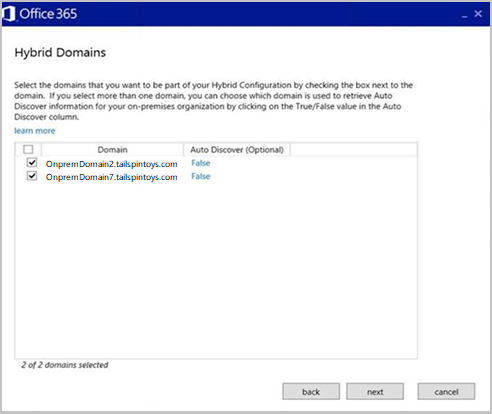Viewport: 492px width, 414px height.
Task: Sort by the Domain column header
Action: [x=112, y=150]
